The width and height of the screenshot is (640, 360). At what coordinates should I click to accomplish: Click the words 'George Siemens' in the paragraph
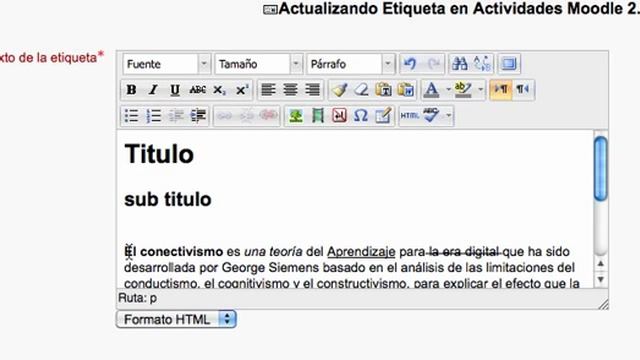click(270, 268)
